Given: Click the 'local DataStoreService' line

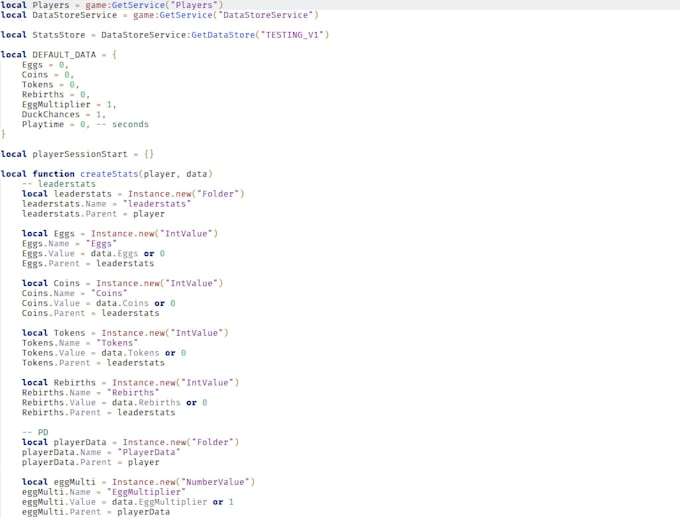Looking at the screenshot, I should pyautogui.click(x=160, y=15).
